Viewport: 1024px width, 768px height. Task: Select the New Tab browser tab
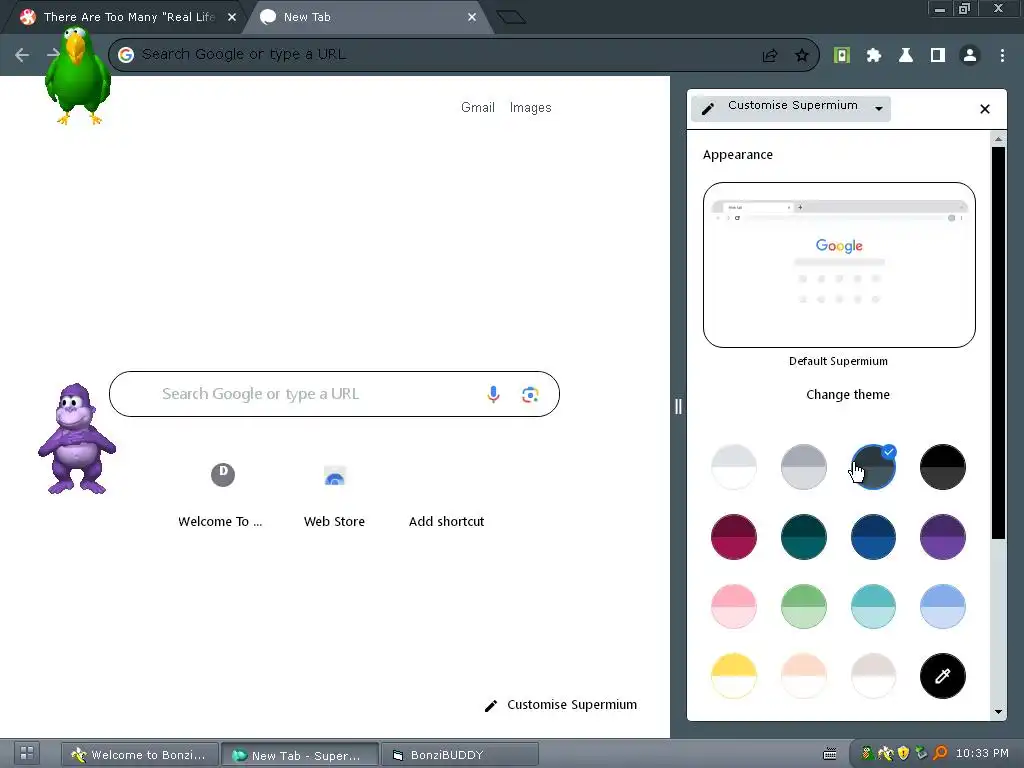370,18
